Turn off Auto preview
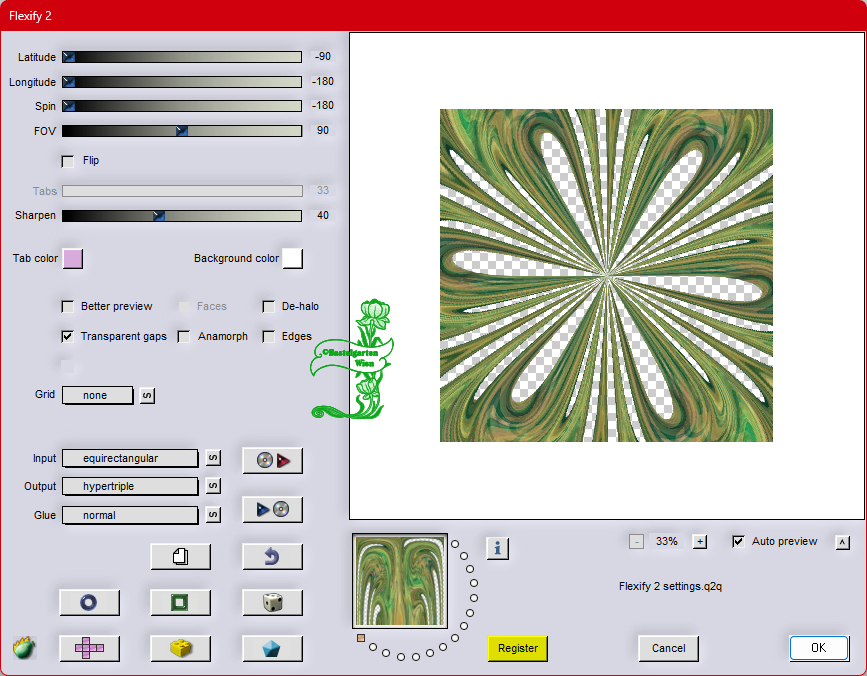Viewport: 867px width, 676px height. 739,542
